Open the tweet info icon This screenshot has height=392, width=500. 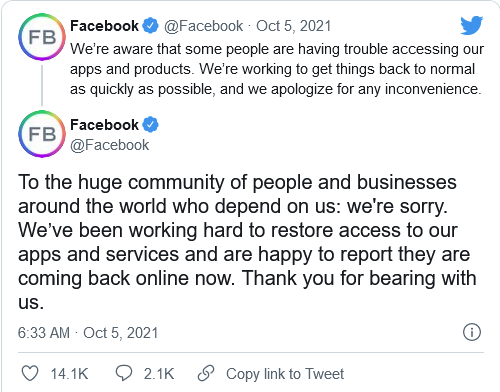point(472,332)
